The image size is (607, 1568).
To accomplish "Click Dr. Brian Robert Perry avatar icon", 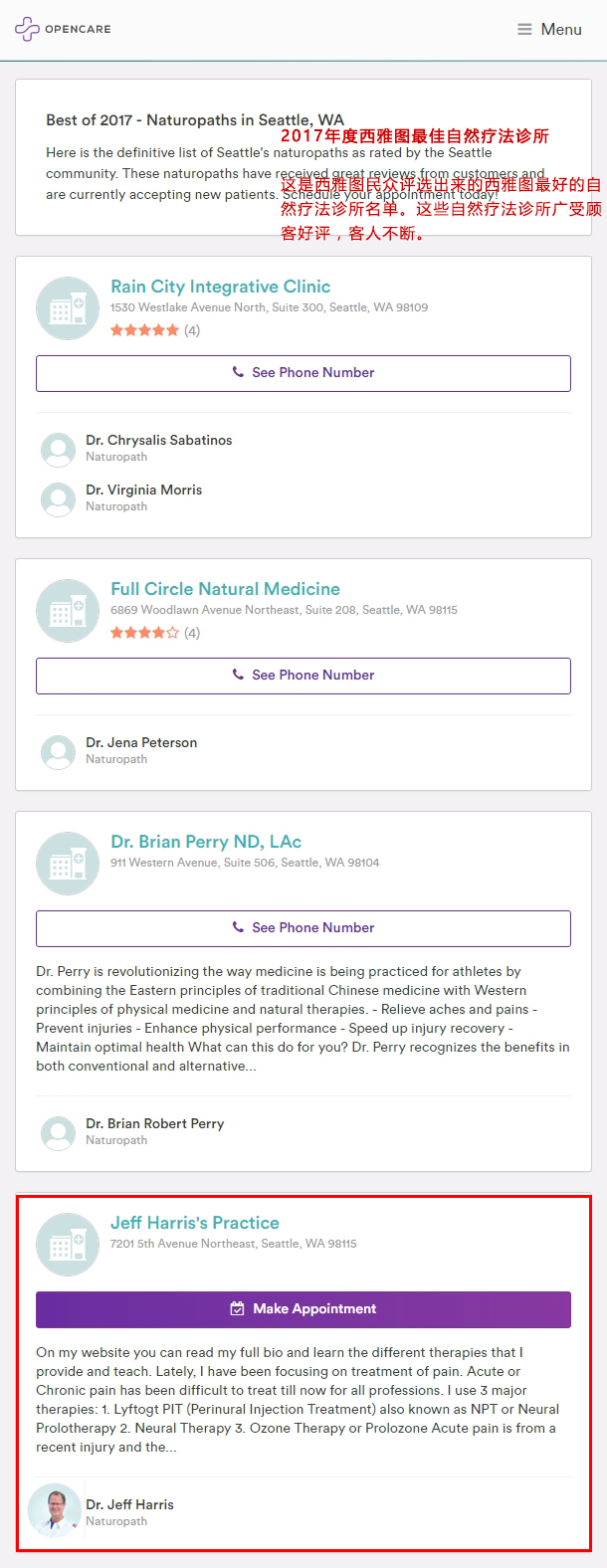I will click(58, 1133).
